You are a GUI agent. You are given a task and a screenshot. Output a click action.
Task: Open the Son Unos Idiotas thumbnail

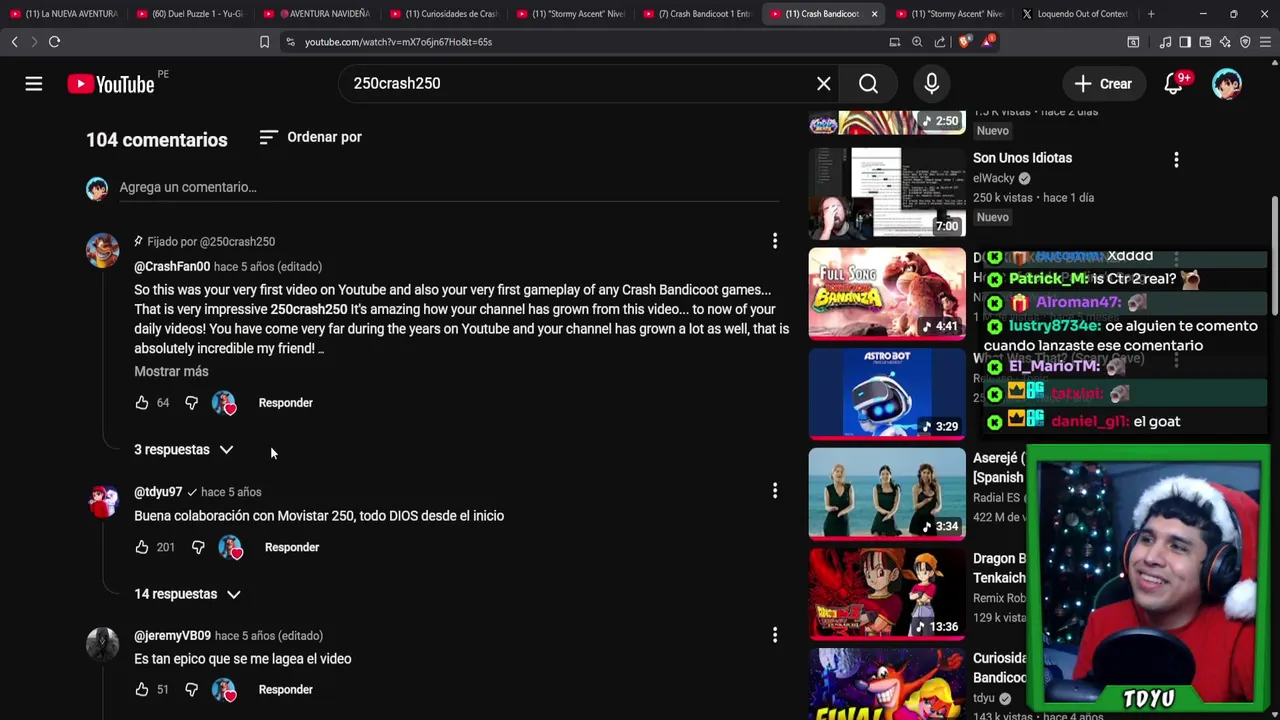pyautogui.click(x=887, y=194)
